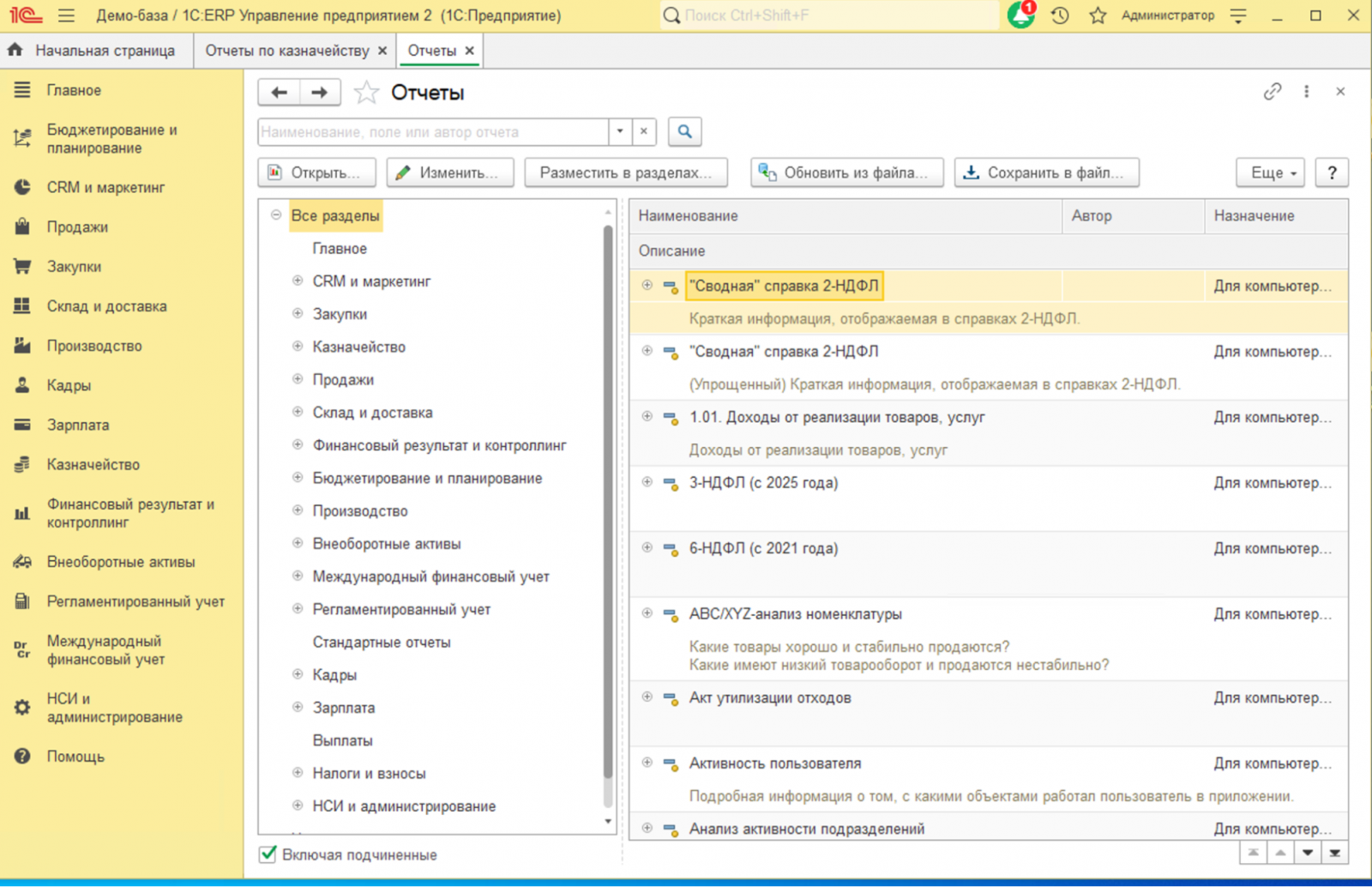Focus the report name search field

click(x=433, y=131)
